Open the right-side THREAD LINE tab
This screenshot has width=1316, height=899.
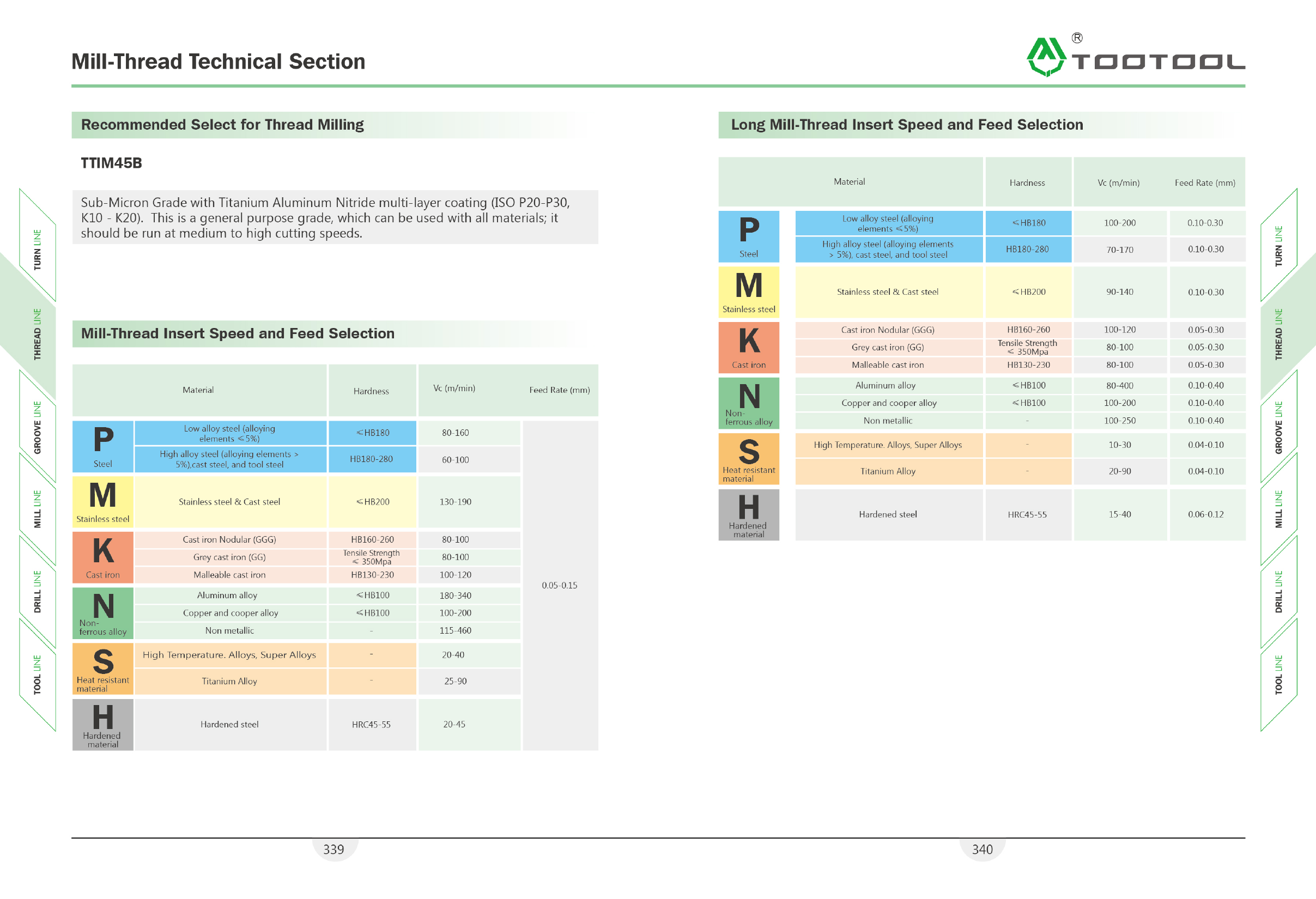point(1278,334)
